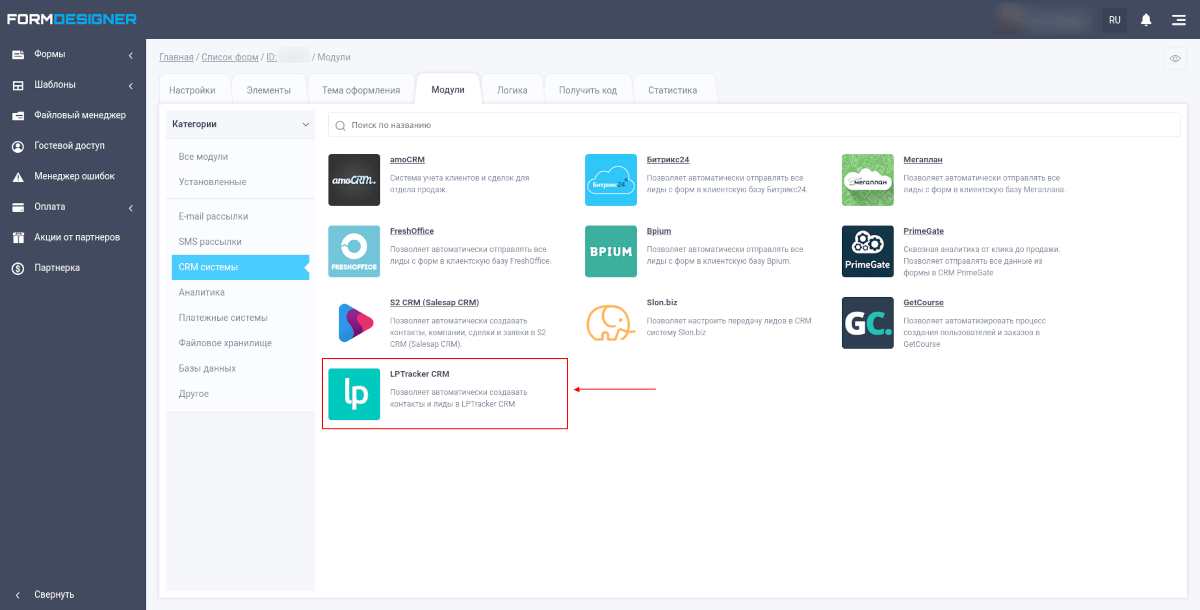Select the LPTracker CRM logo
The height and width of the screenshot is (610, 1200).
coord(354,394)
